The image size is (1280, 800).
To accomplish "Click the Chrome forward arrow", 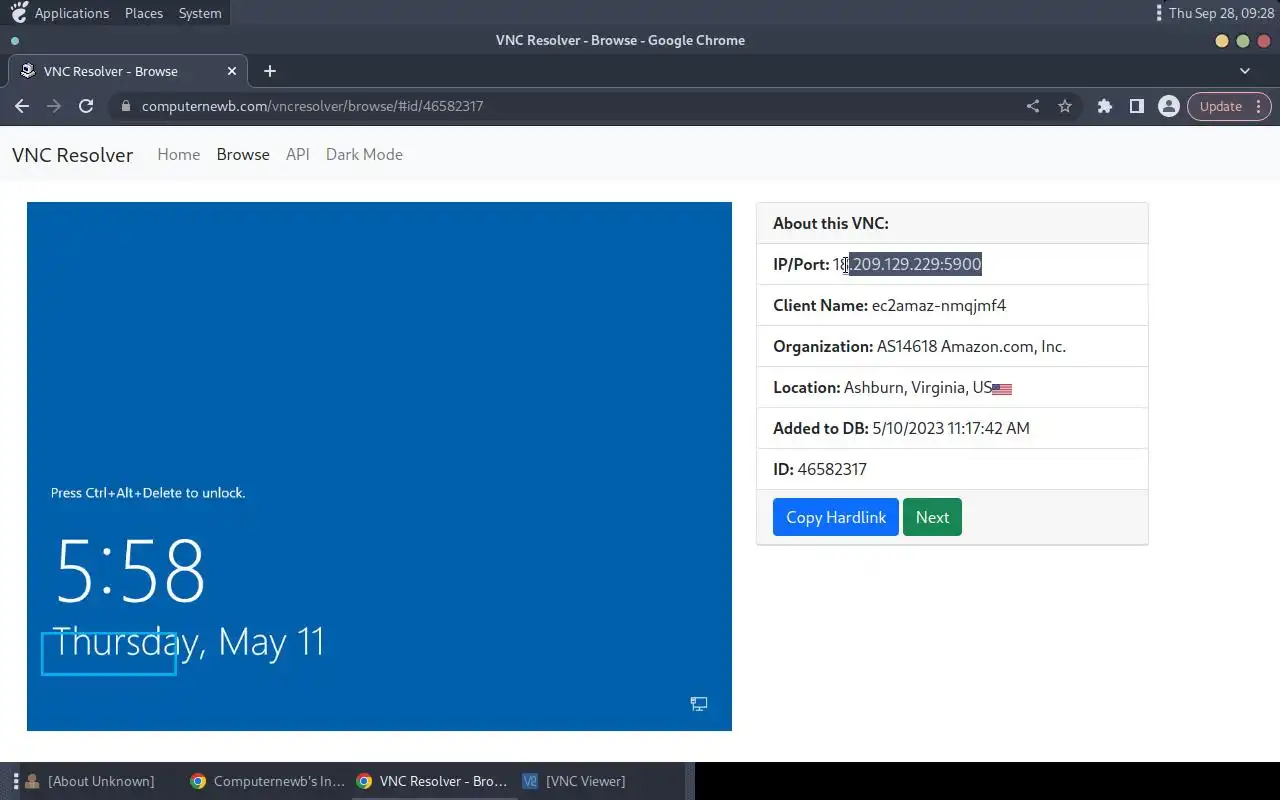I will coord(54,106).
